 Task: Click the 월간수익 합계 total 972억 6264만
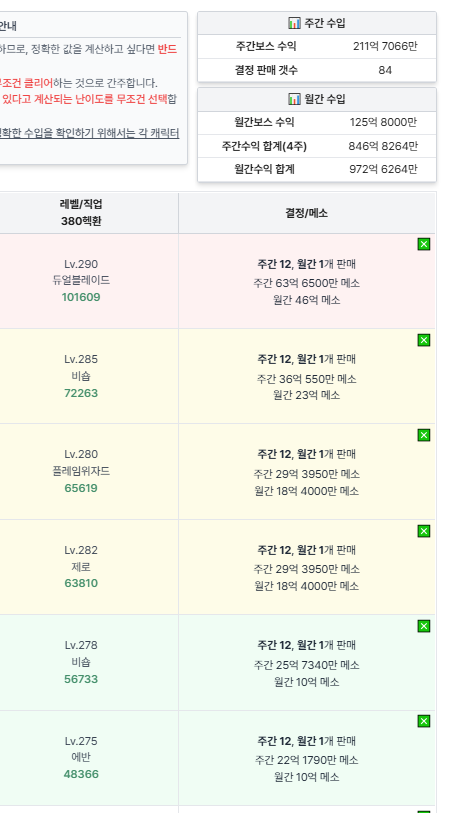(x=383, y=169)
